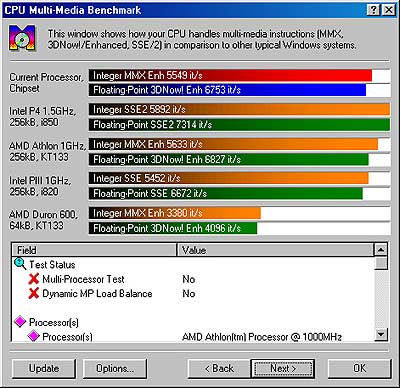Viewport: 400px width, 388px height.
Task: Click the No value for Dynamic MP Load Balance
Action: click(189, 294)
